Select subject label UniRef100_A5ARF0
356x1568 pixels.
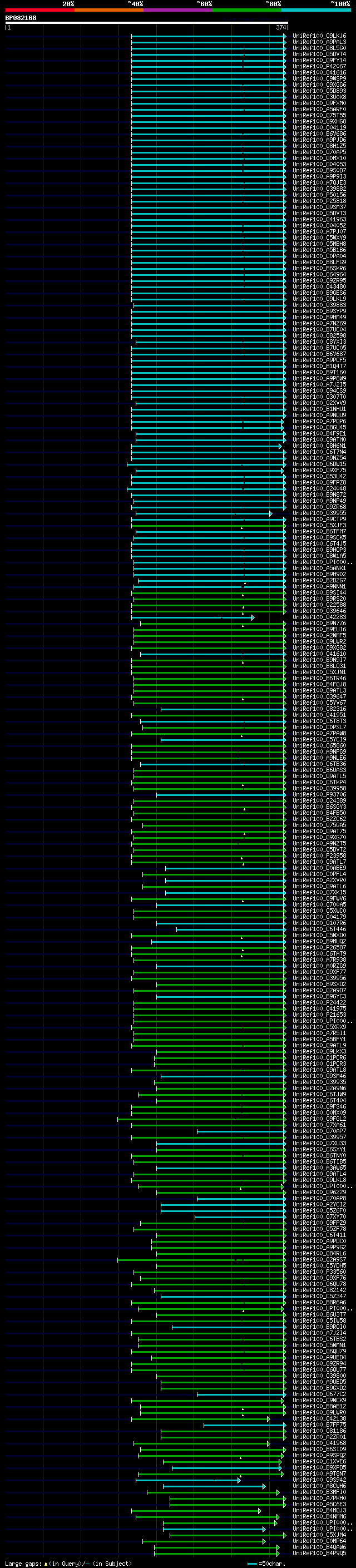pos(319,110)
